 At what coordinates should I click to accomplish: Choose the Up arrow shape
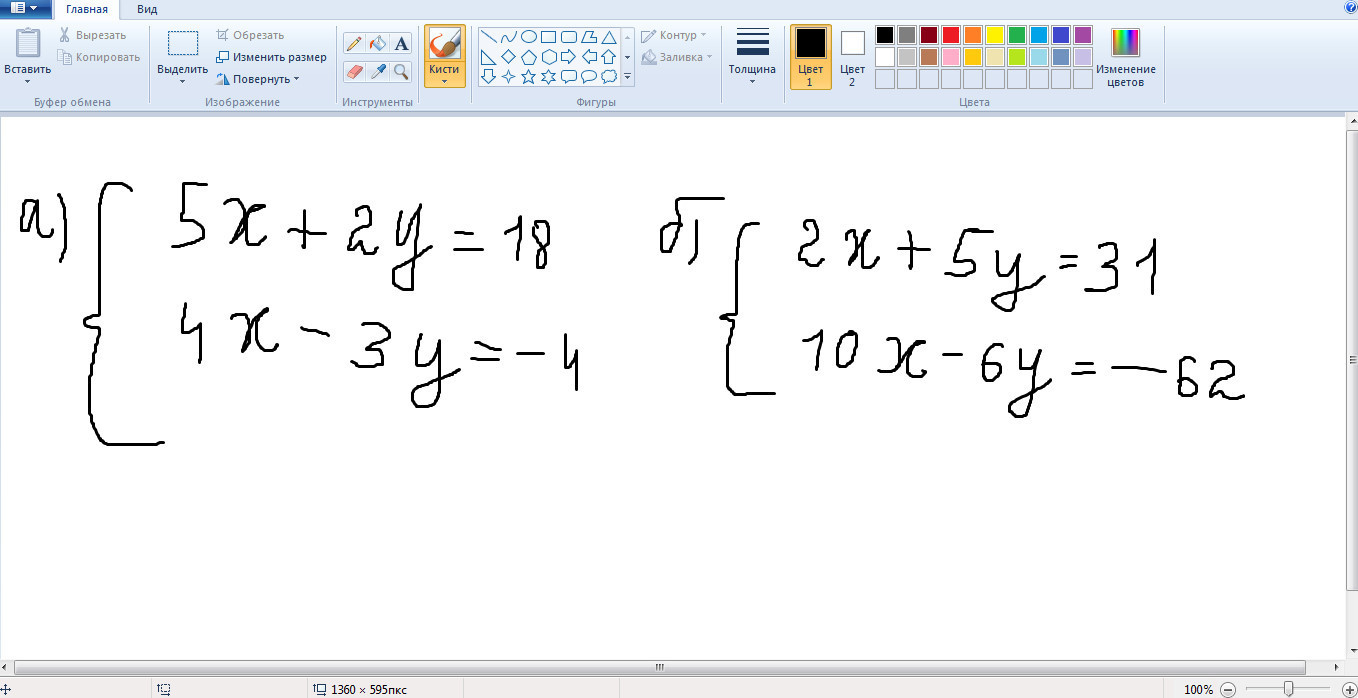(x=608, y=56)
